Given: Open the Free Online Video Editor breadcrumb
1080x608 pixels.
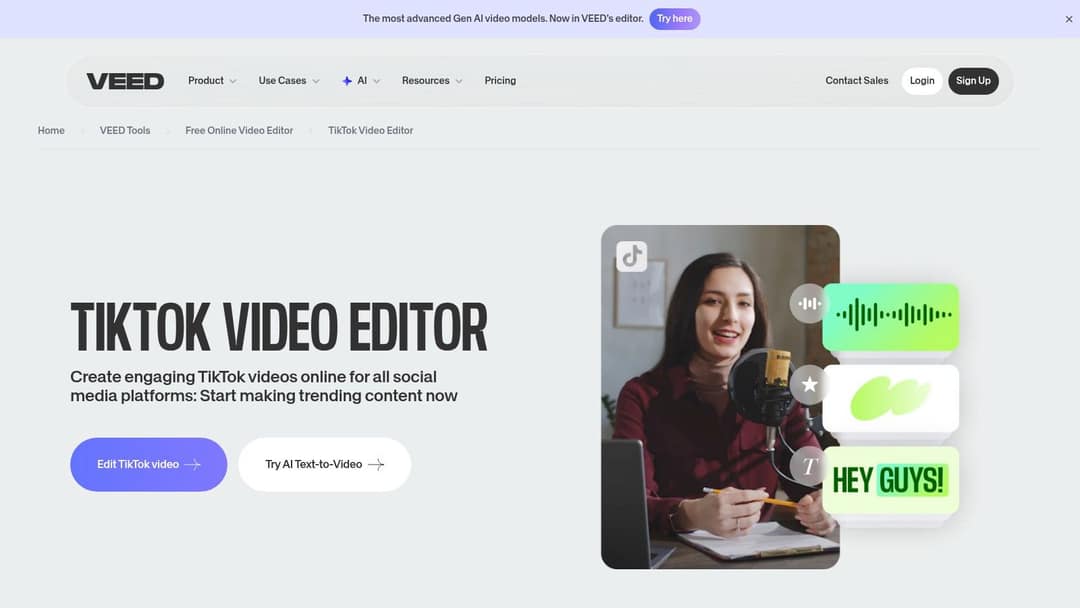Looking at the screenshot, I should point(239,130).
